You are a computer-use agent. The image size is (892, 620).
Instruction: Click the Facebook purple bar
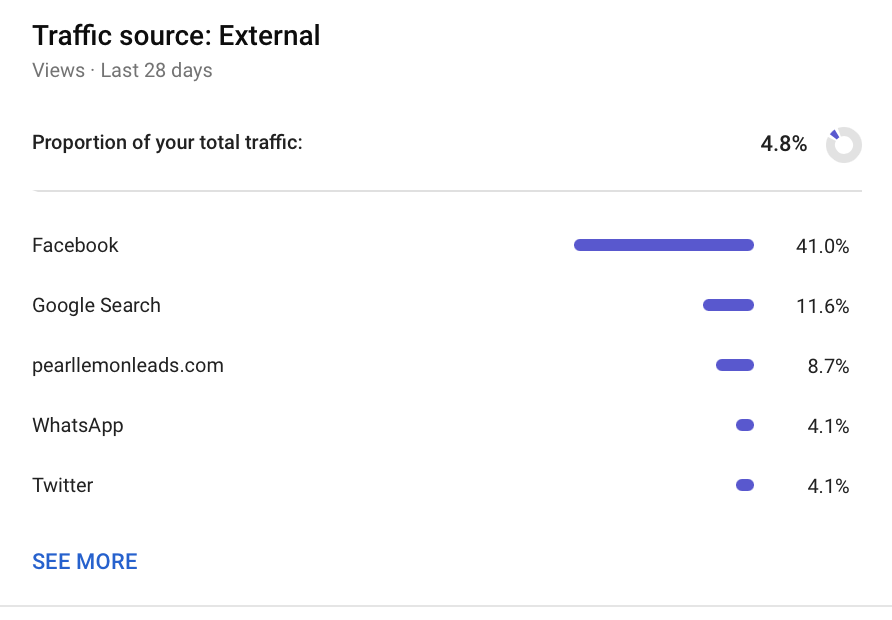(664, 245)
